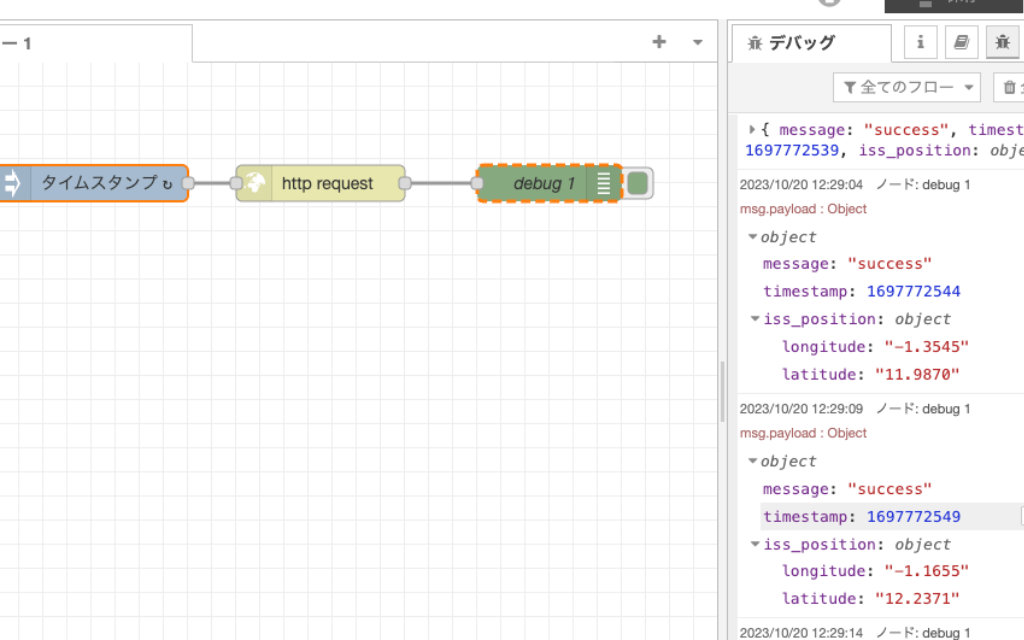Toggle the green enable button on debug 1
The height and width of the screenshot is (640, 1024).
pos(637,183)
